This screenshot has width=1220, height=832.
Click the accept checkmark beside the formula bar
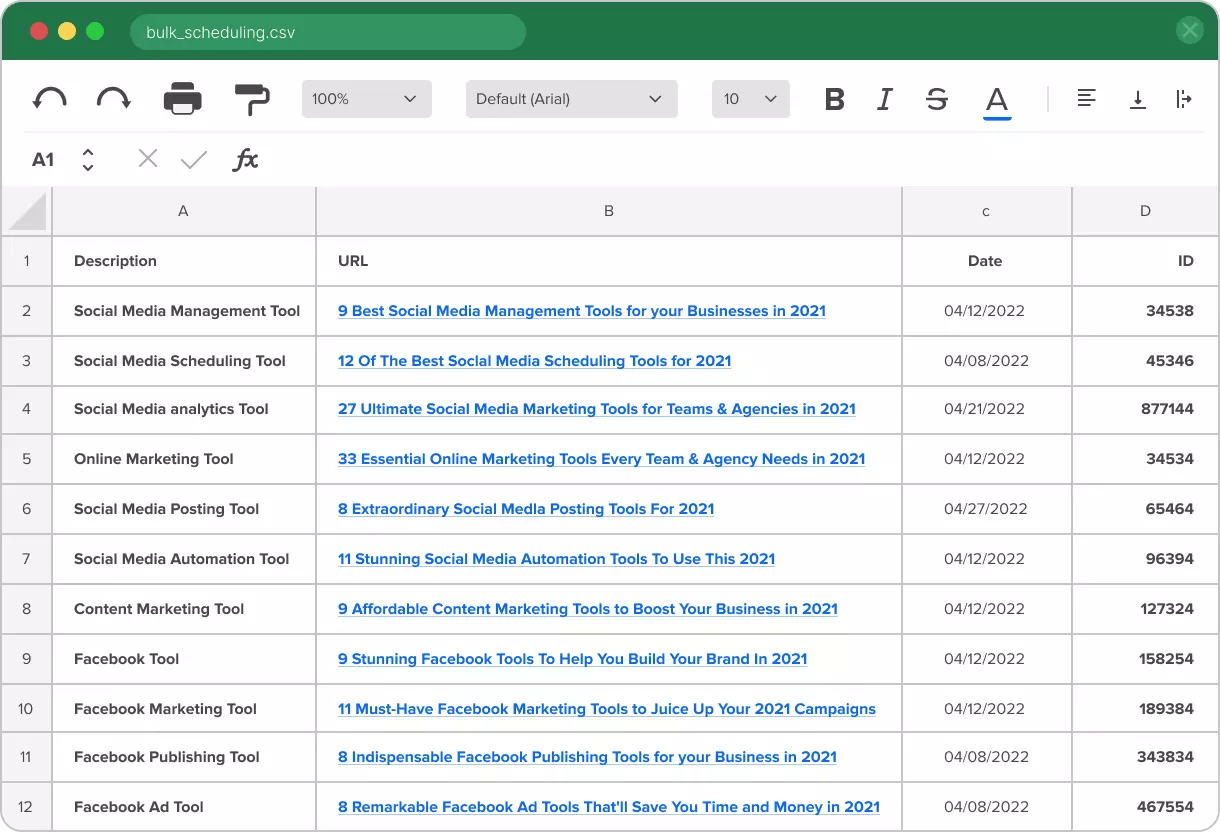(194, 158)
